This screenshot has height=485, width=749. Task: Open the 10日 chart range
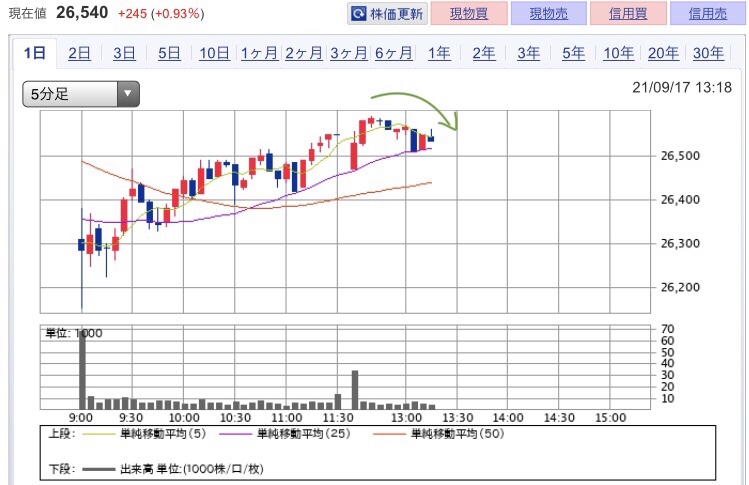click(214, 53)
